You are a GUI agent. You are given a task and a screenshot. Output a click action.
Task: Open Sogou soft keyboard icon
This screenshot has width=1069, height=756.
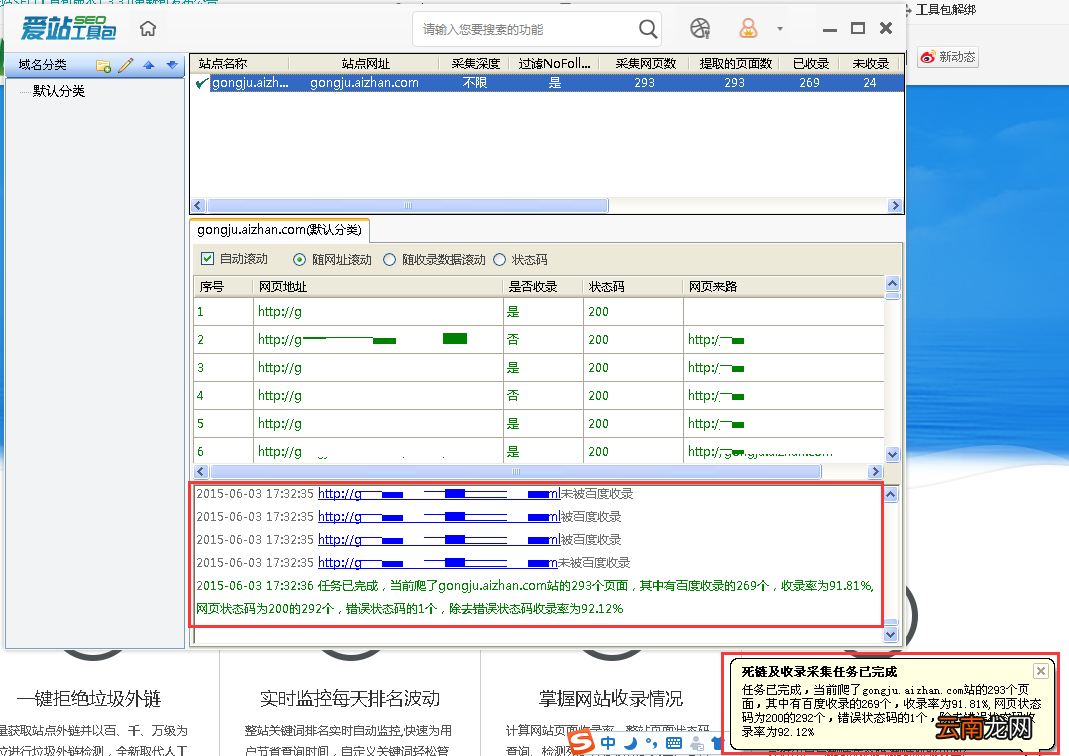click(674, 743)
